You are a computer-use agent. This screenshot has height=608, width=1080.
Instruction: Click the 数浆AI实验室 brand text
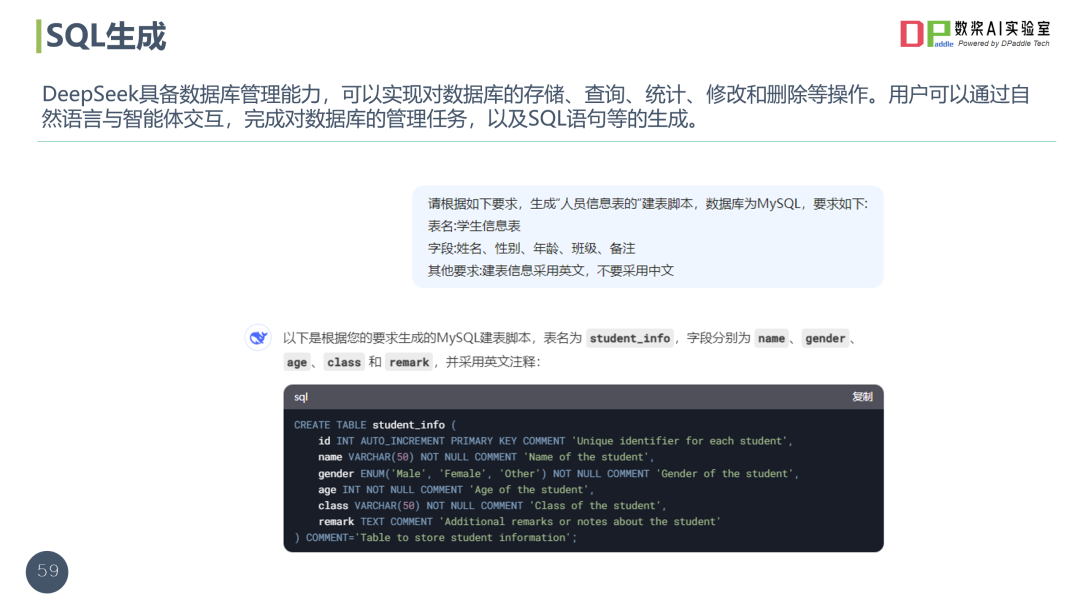[x=1002, y=28]
